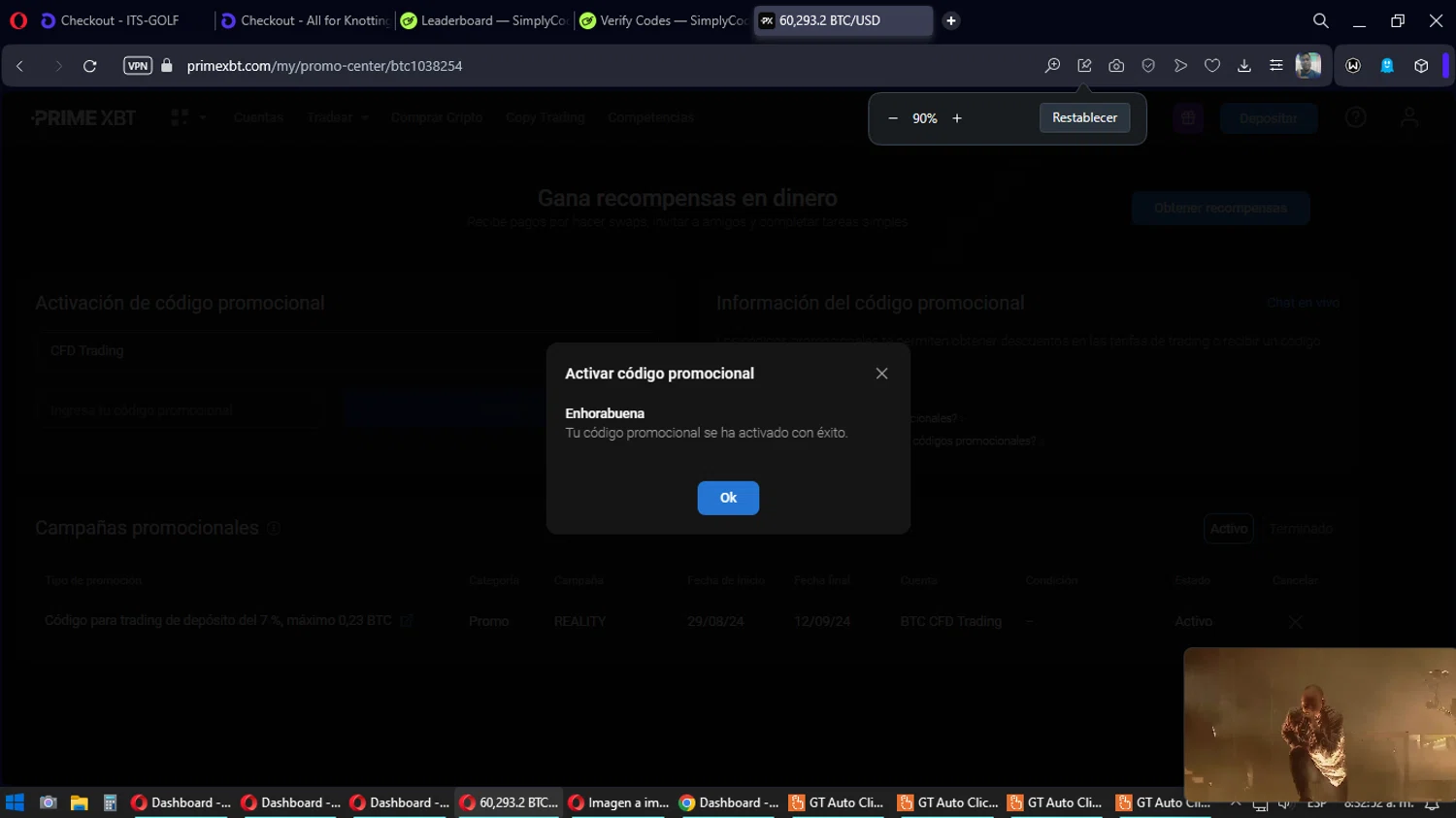The width and height of the screenshot is (1456, 818).
Task: Click the Depositar button
Action: click(x=1269, y=118)
